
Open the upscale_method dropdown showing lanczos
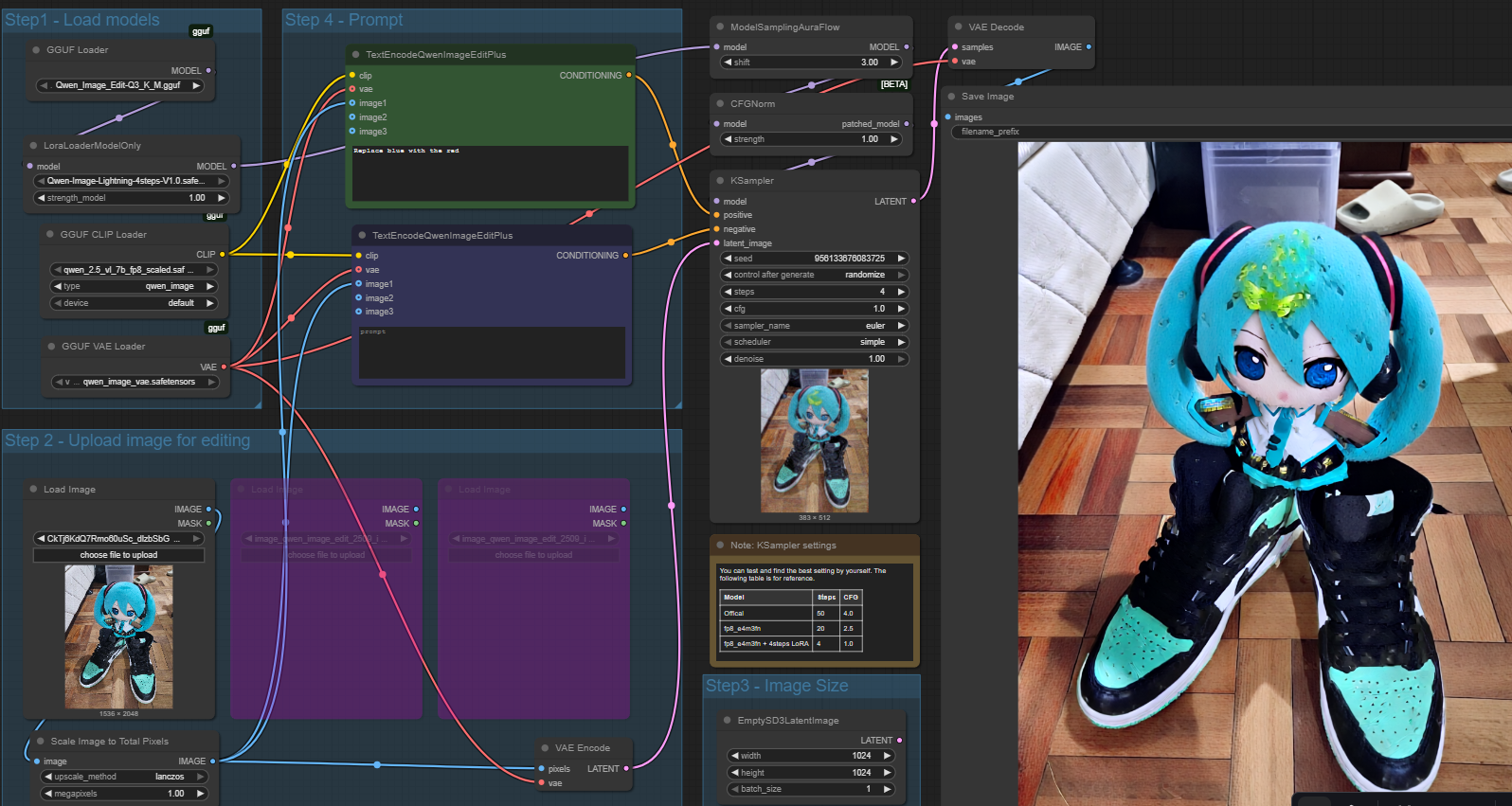123,777
